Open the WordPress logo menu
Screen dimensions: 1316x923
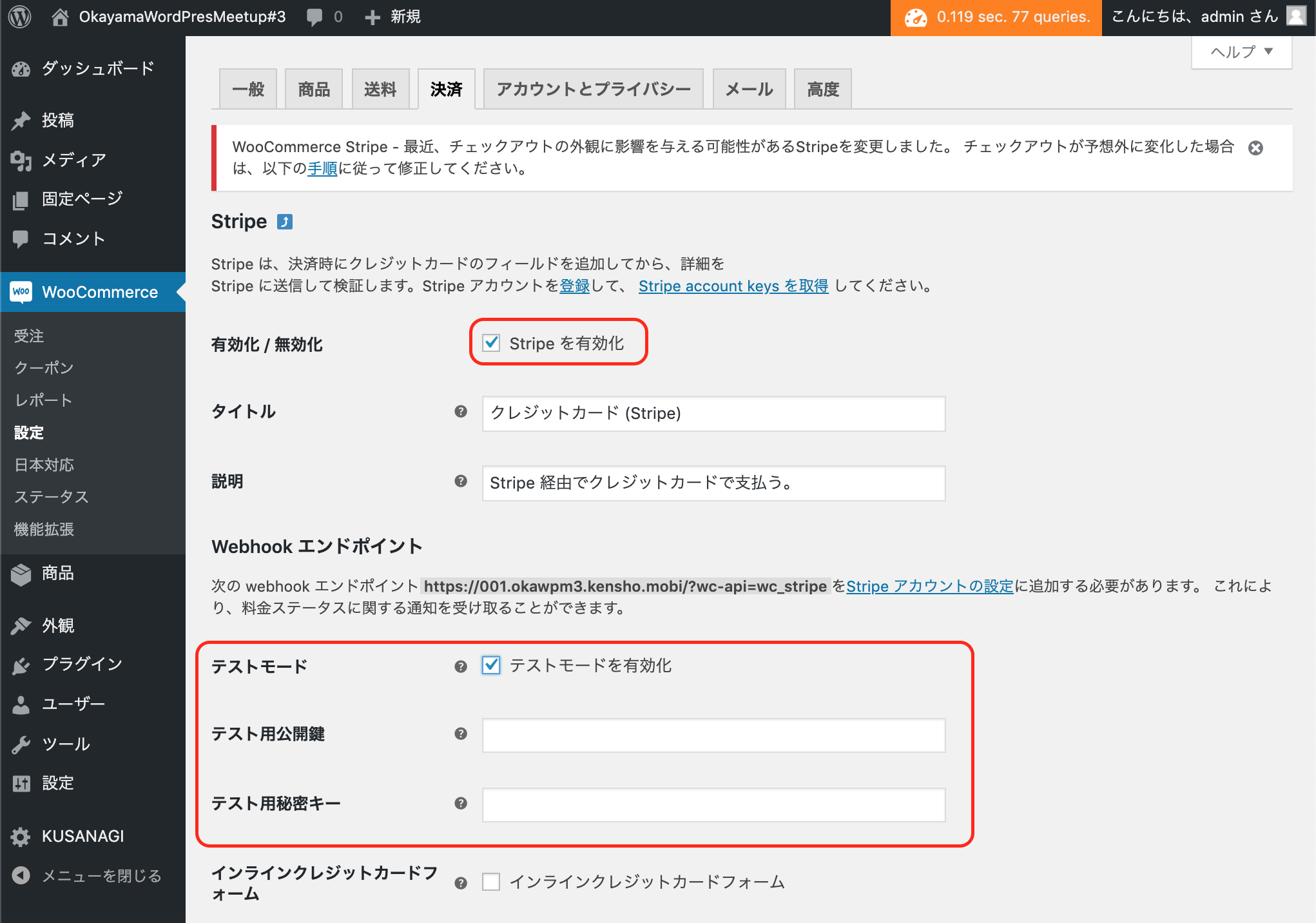tap(19, 17)
